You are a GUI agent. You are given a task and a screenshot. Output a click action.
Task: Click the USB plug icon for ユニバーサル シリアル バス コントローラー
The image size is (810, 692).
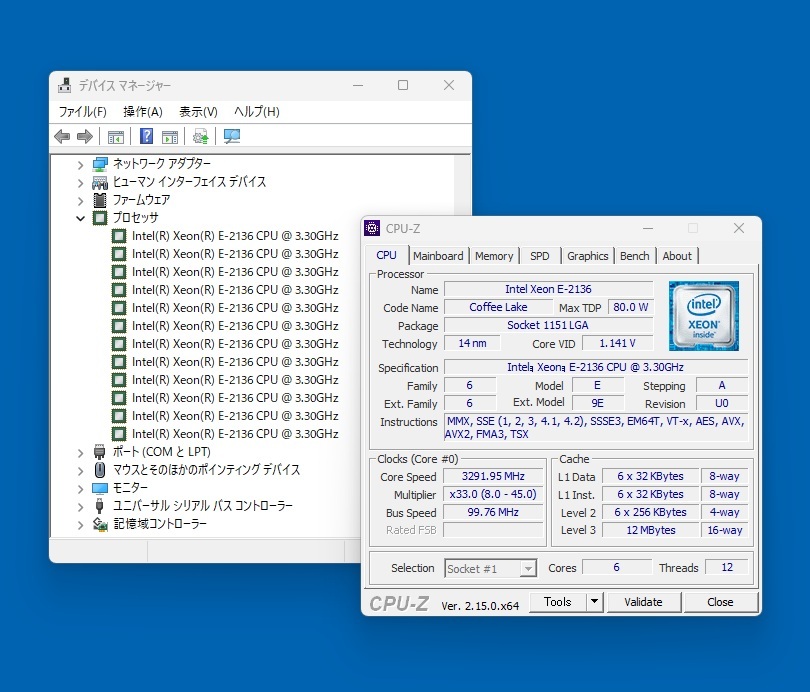click(100, 506)
